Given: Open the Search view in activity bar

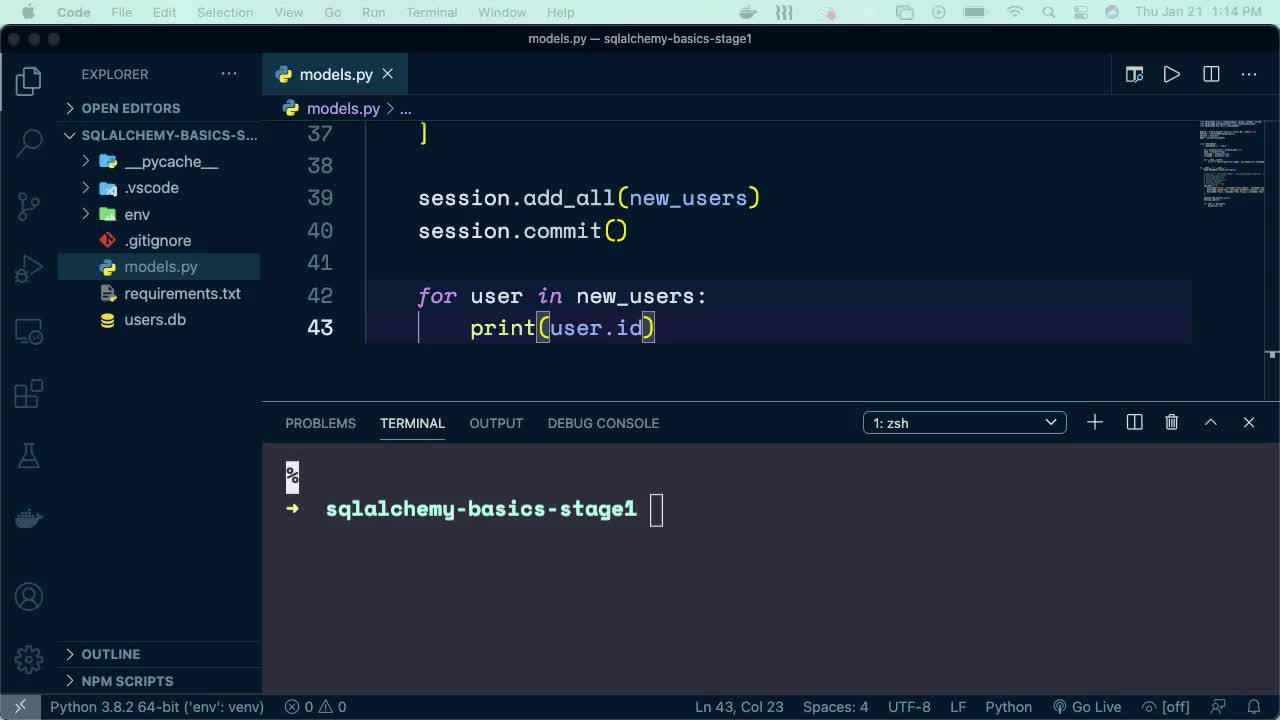Looking at the screenshot, I should tap(29, 143).
